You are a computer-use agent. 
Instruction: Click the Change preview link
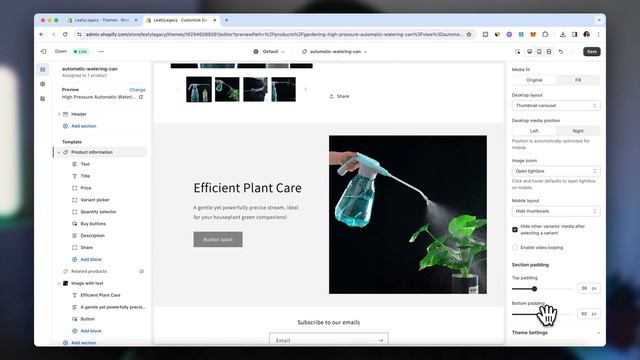138,89
